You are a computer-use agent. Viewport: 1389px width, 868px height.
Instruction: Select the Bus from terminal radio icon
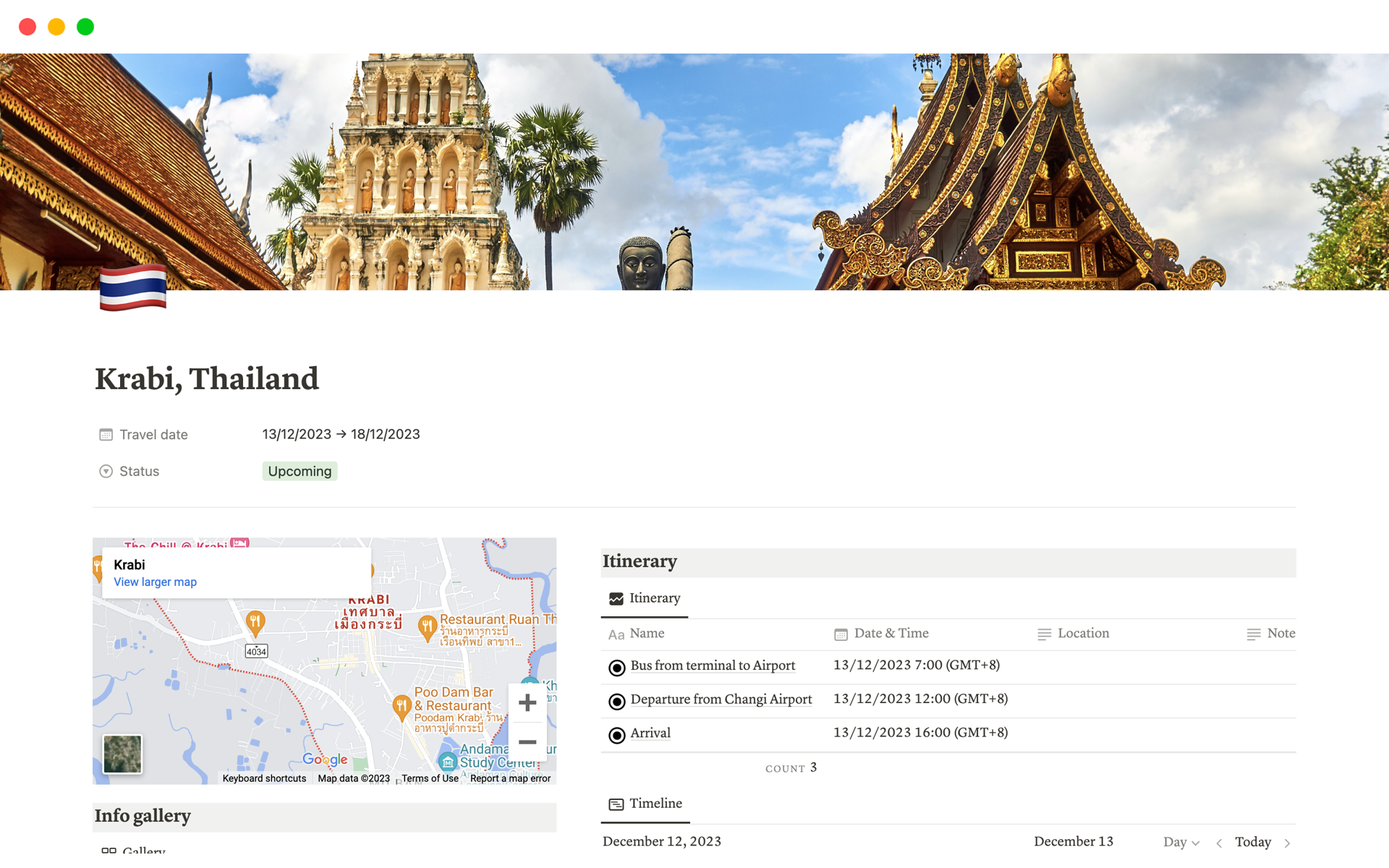coord(616,668)
